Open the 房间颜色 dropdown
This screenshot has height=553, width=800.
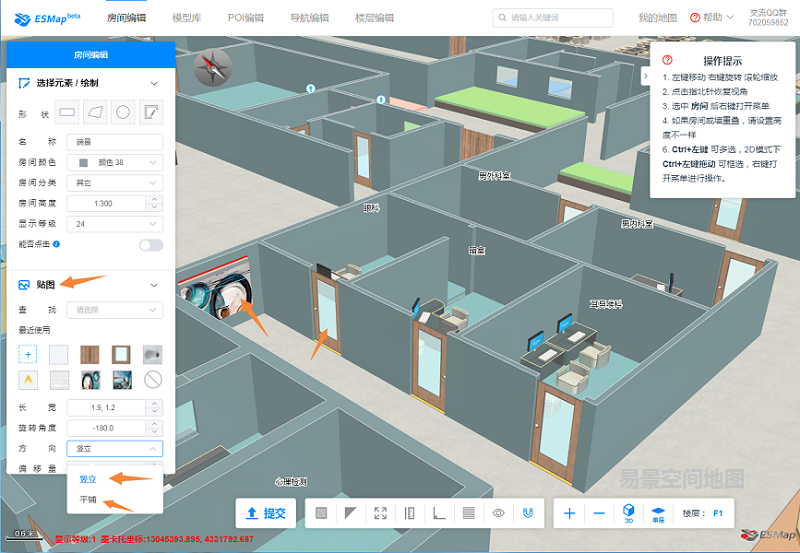pos(115,162)
